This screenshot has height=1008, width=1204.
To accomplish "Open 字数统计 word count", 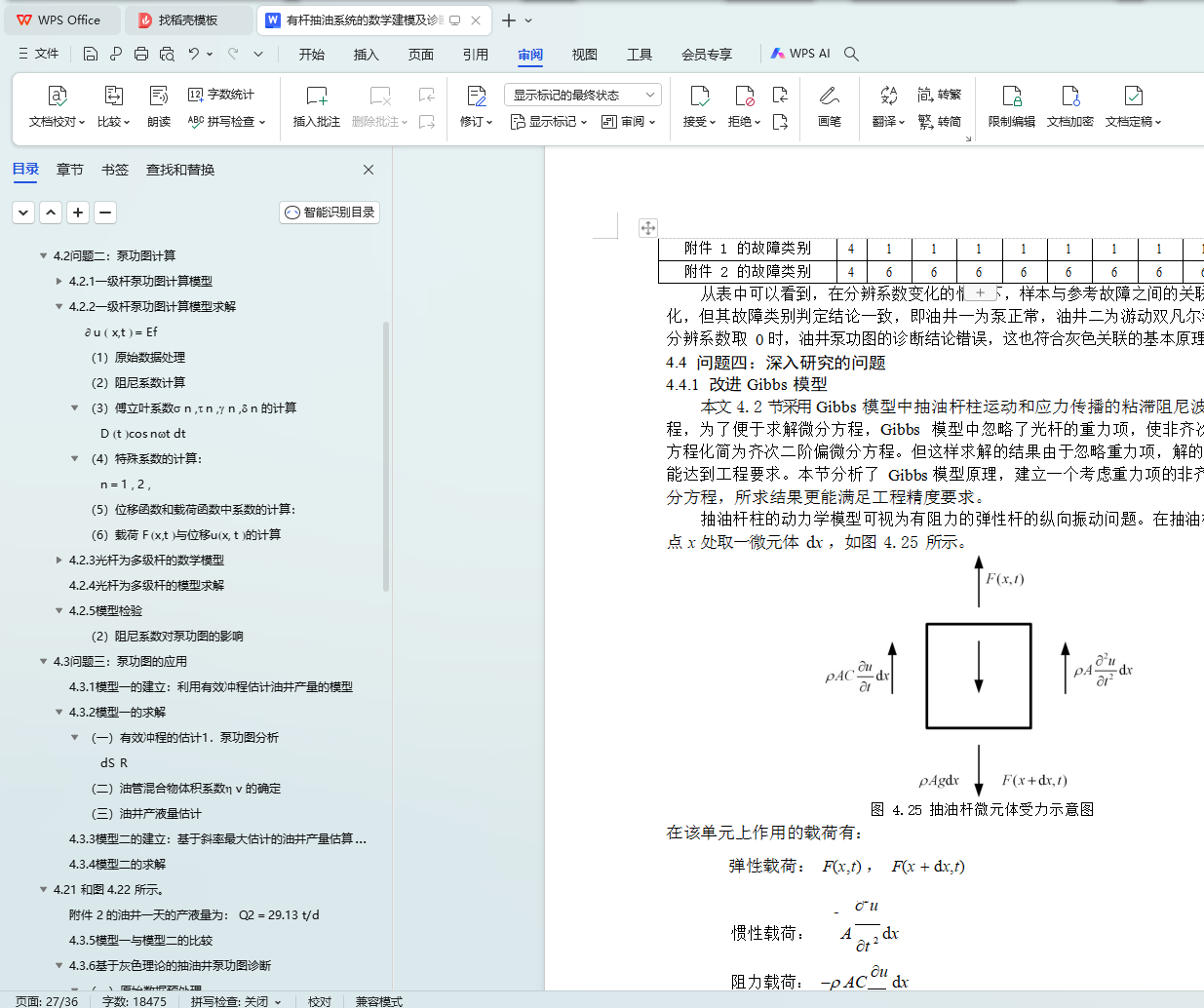I will click(x=221, y=95).
